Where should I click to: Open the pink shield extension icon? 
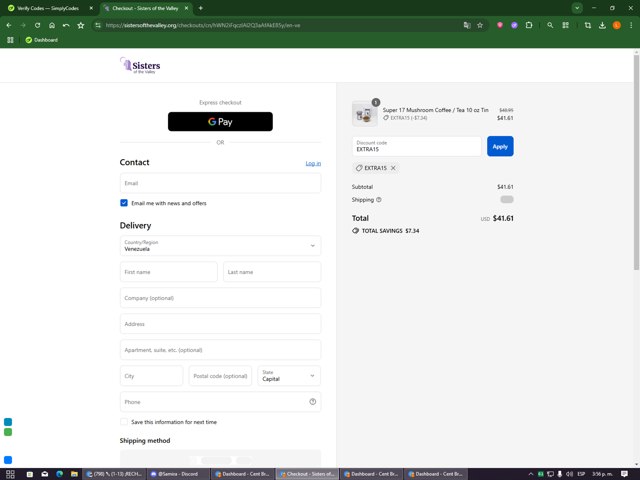tap(500, 25)
